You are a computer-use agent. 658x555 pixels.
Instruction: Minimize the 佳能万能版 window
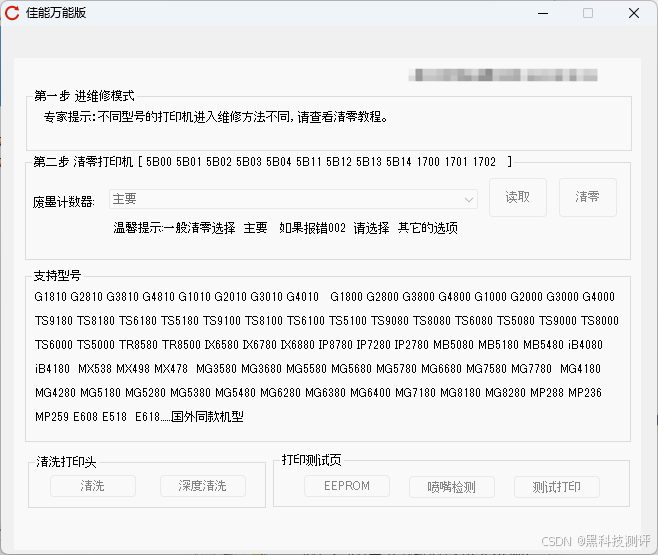543,13
